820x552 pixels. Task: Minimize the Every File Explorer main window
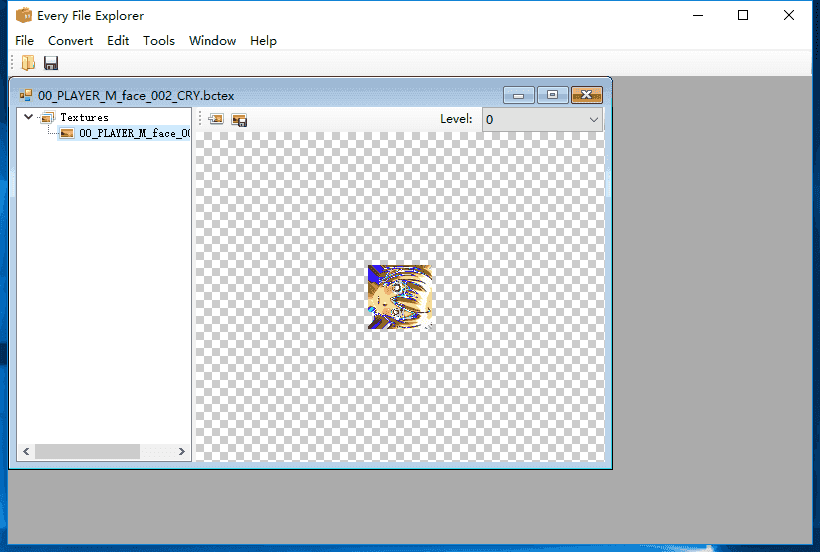pyautogui.click(x=698, y=16)
